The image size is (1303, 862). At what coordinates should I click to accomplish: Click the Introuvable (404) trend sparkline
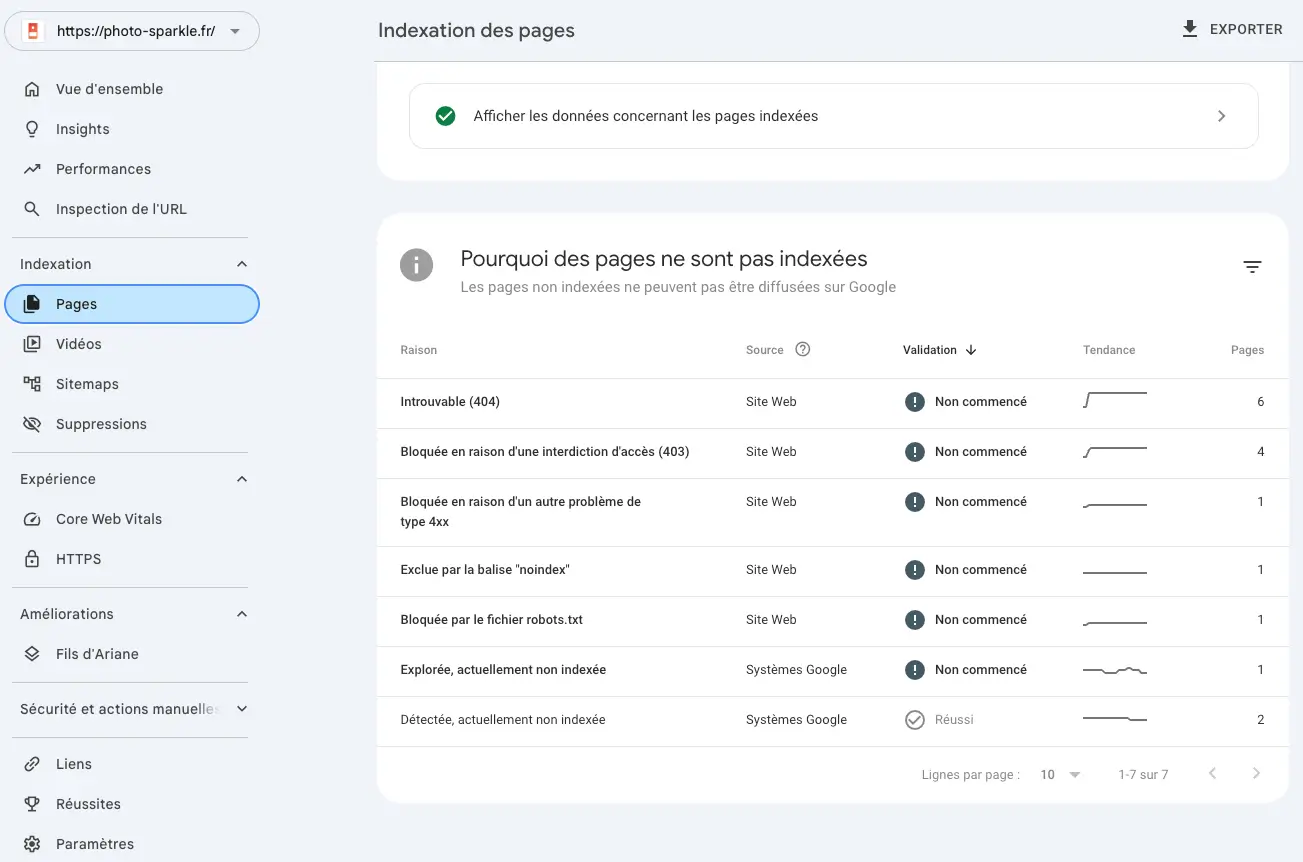(1115, 400)
